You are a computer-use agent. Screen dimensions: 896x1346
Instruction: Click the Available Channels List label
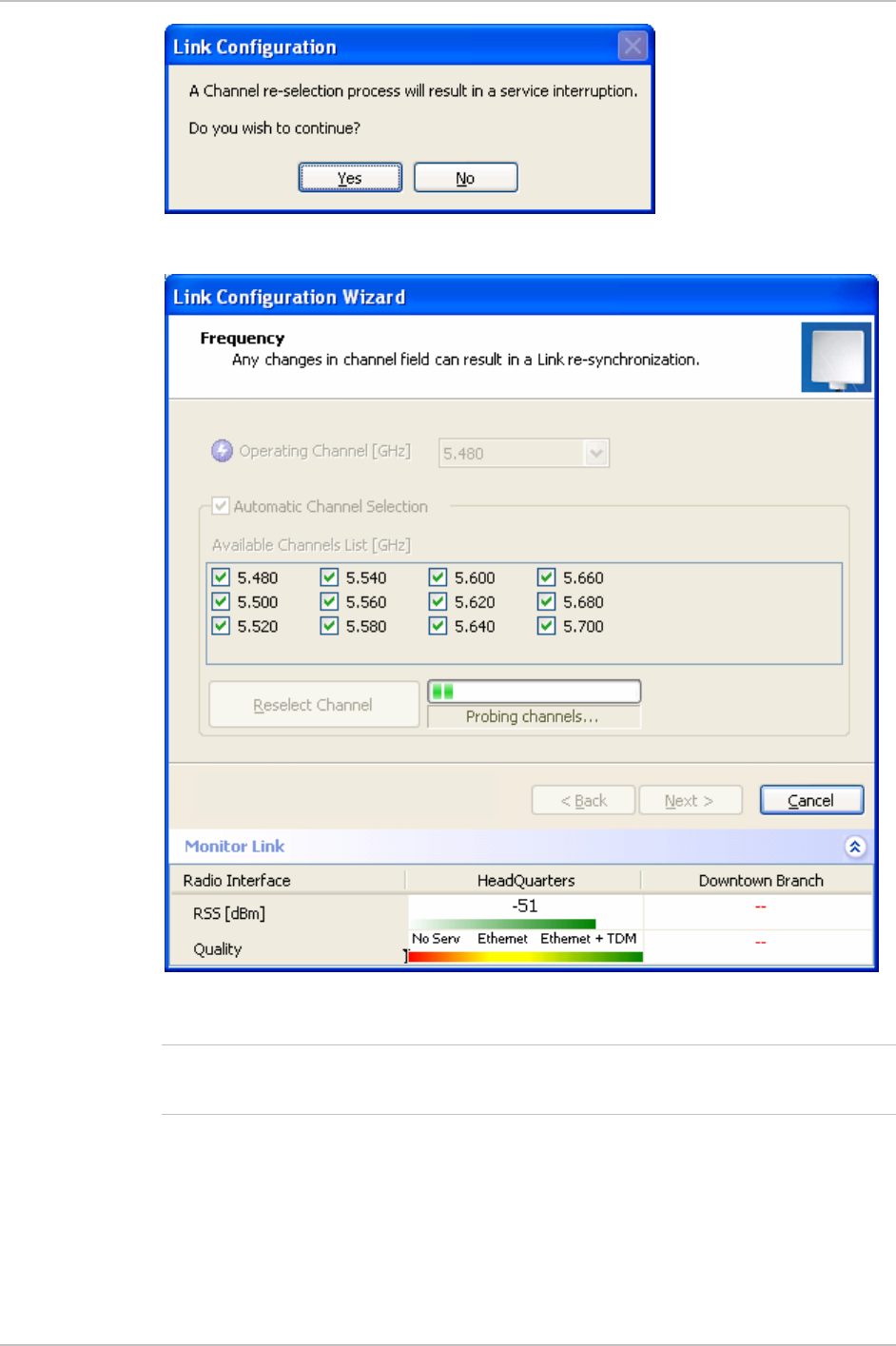pyautogui.click(x=312, y=545)
